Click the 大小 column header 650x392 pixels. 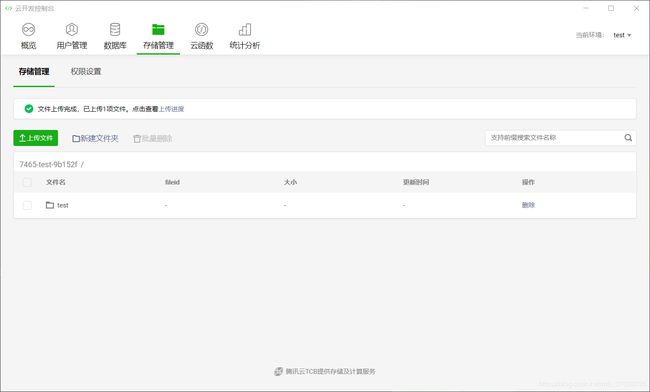click(290, 182)
